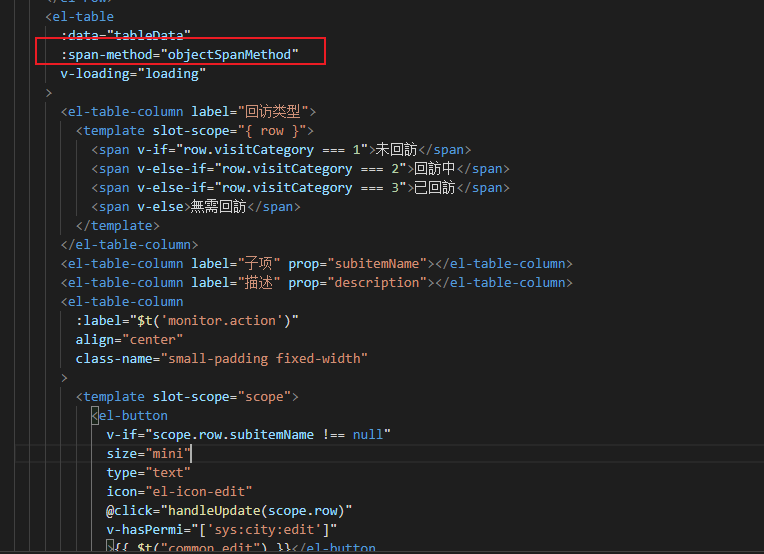Screen dimensions: 764x554
Task: Click the el-button opening tag
Action: (x=130, y=416)
